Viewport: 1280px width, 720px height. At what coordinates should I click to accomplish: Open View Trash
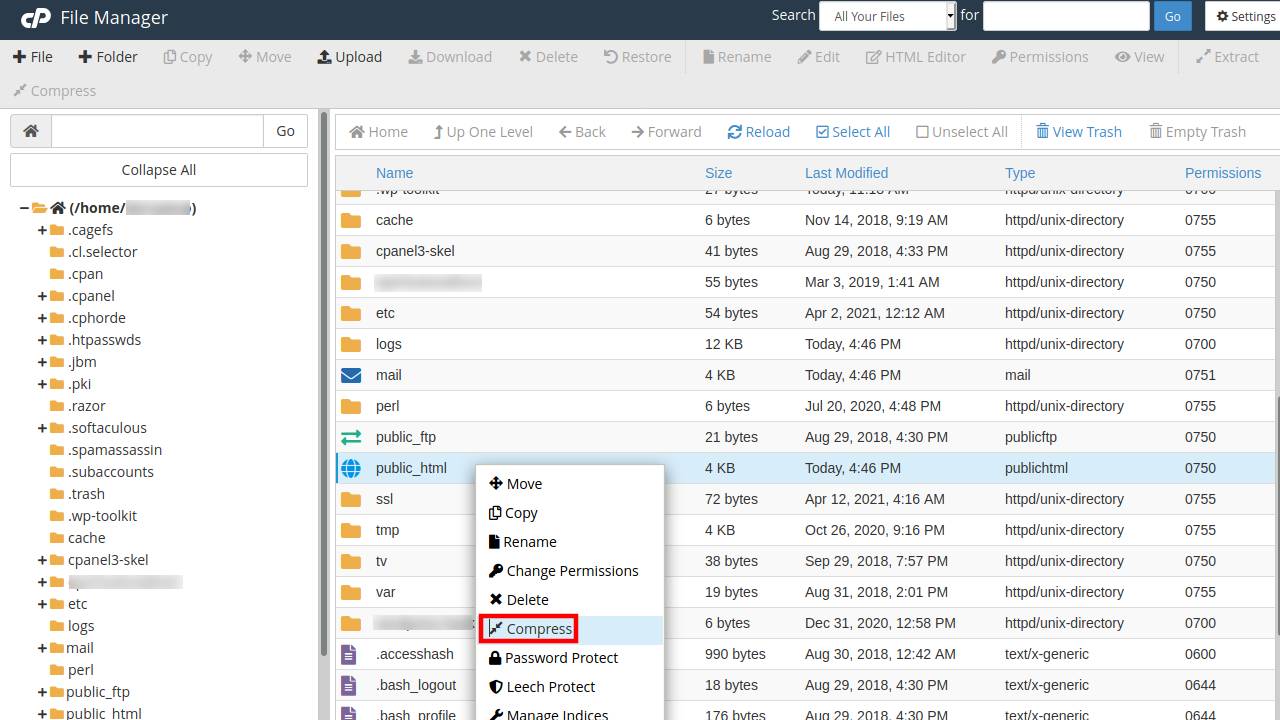tap(1079, 132)
